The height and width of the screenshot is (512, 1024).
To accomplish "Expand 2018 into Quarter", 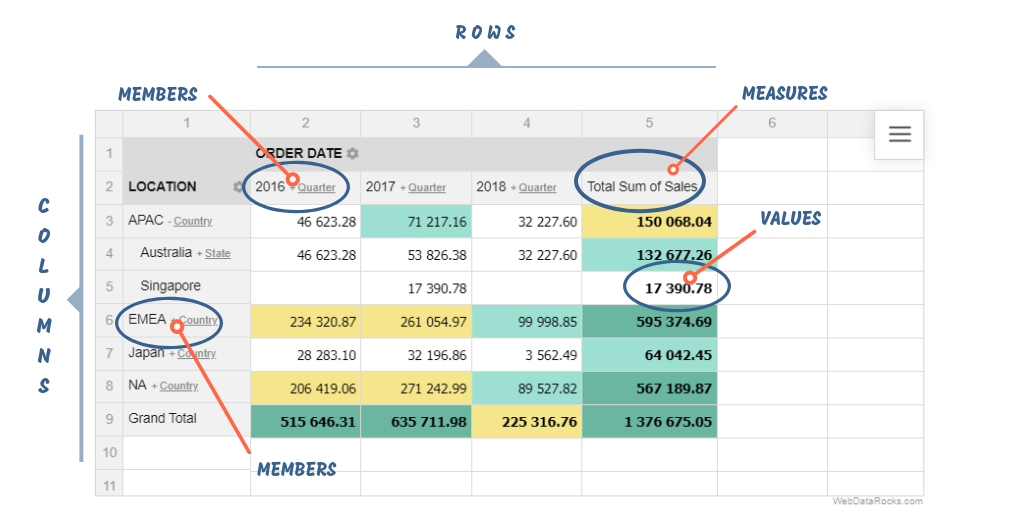I will tap(534, 188).
